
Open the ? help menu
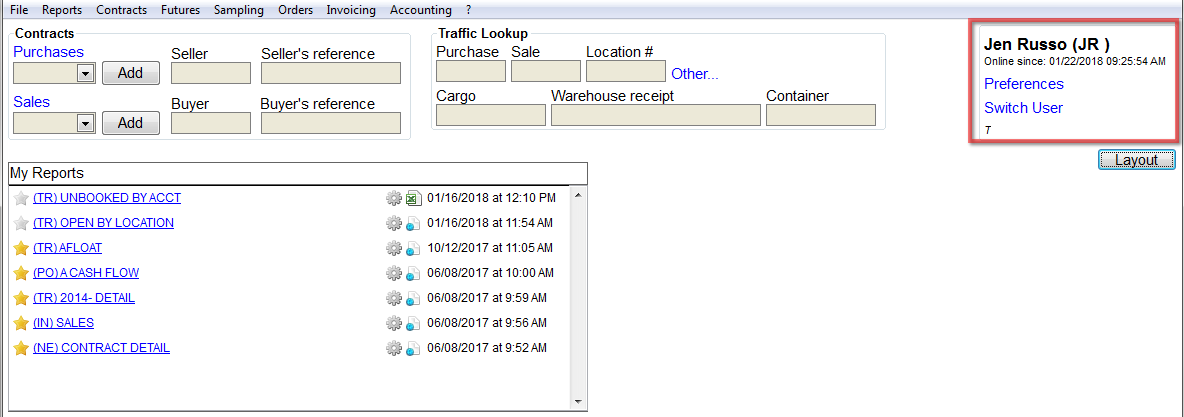pyautogui.click(x=468, y=10)
